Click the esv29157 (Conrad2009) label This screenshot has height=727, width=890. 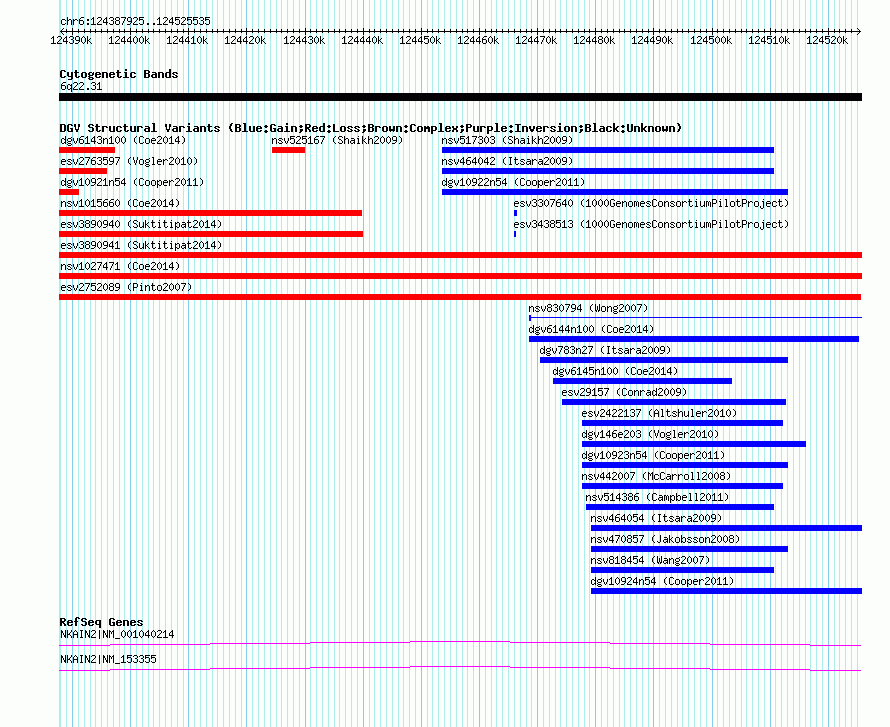[624, 392]
